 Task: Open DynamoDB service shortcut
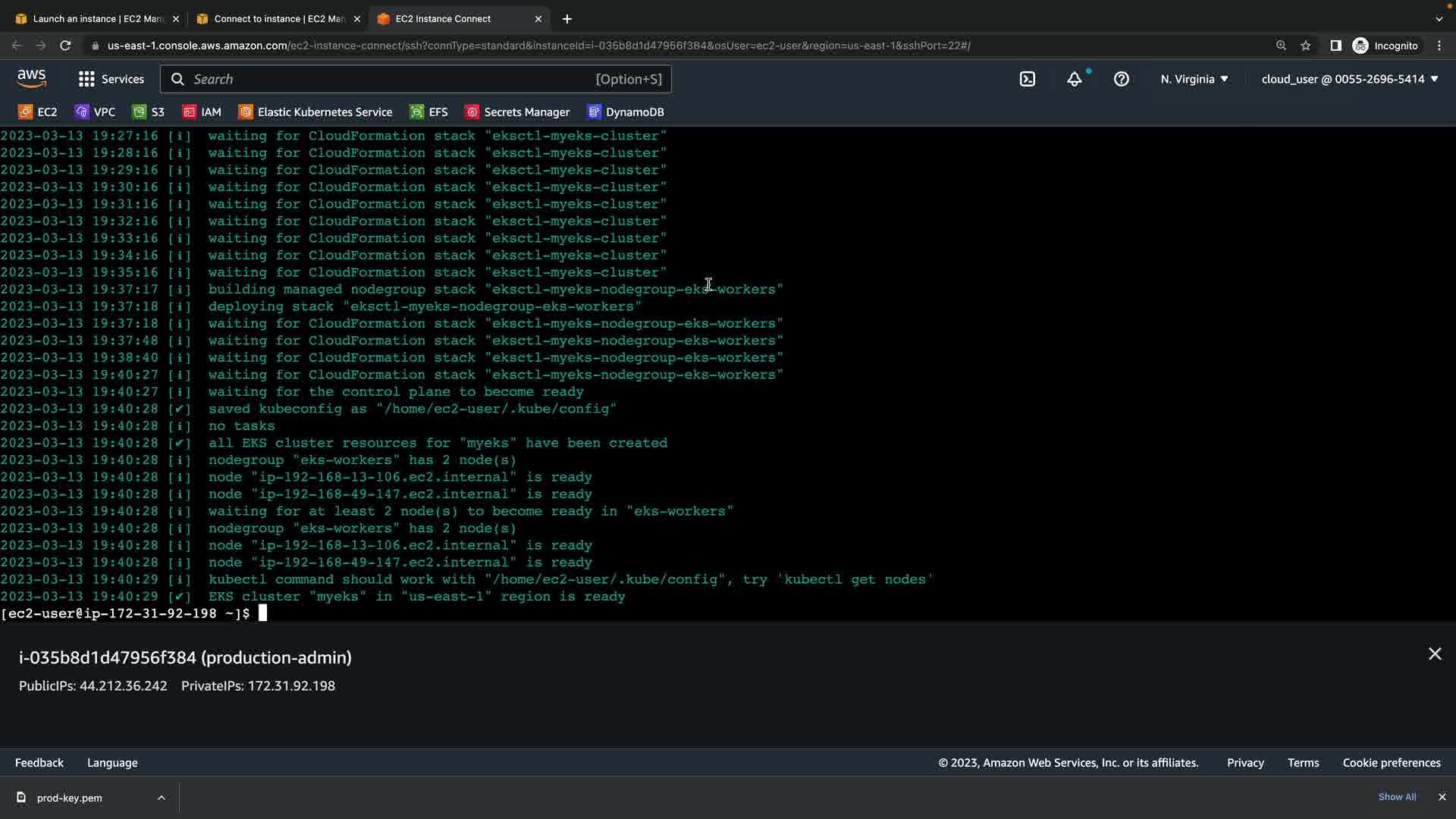point(626,112)
